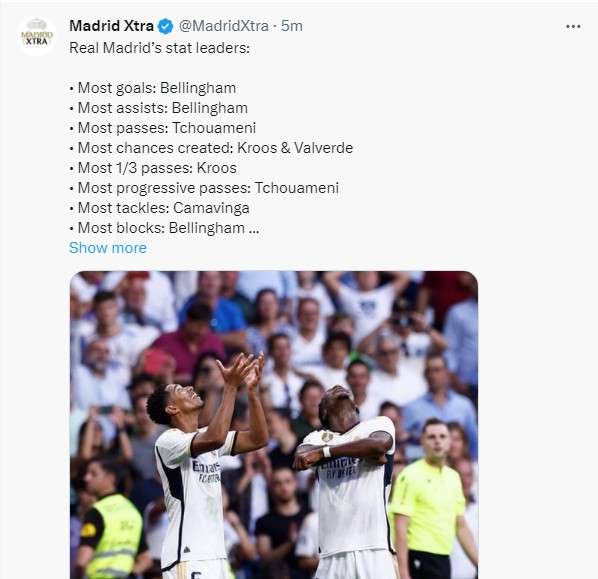598x579 pixels.
Task: Open the three-dot more options menu
Action: [x=573, y=26]
